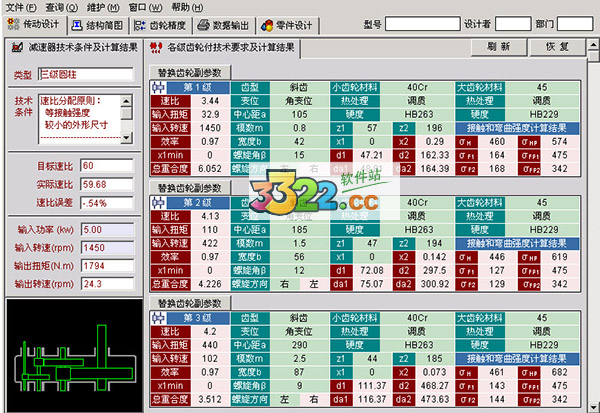Select the 第3级 stage header

[198, 318]
